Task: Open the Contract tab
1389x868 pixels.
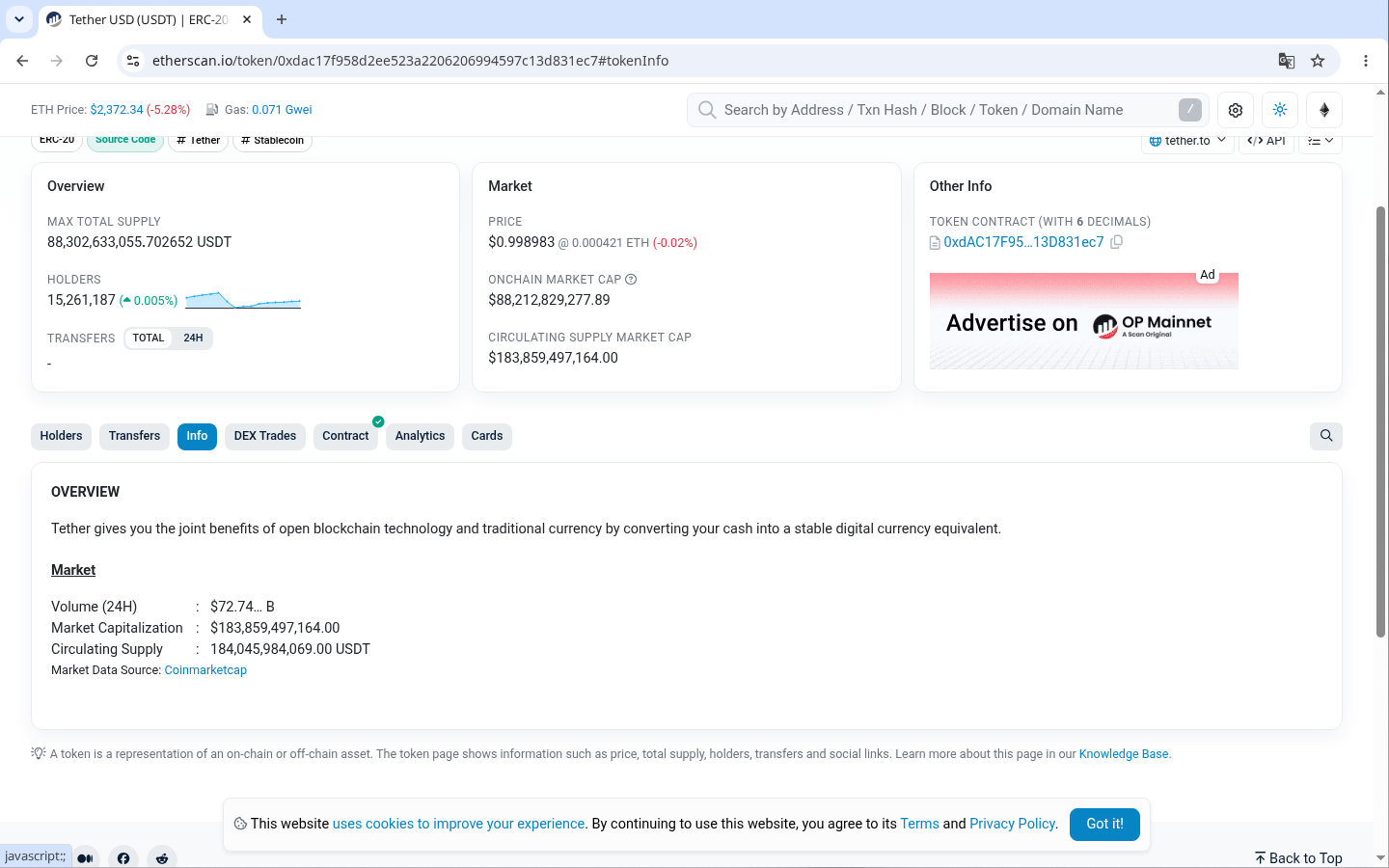Action: pos(345,436)
